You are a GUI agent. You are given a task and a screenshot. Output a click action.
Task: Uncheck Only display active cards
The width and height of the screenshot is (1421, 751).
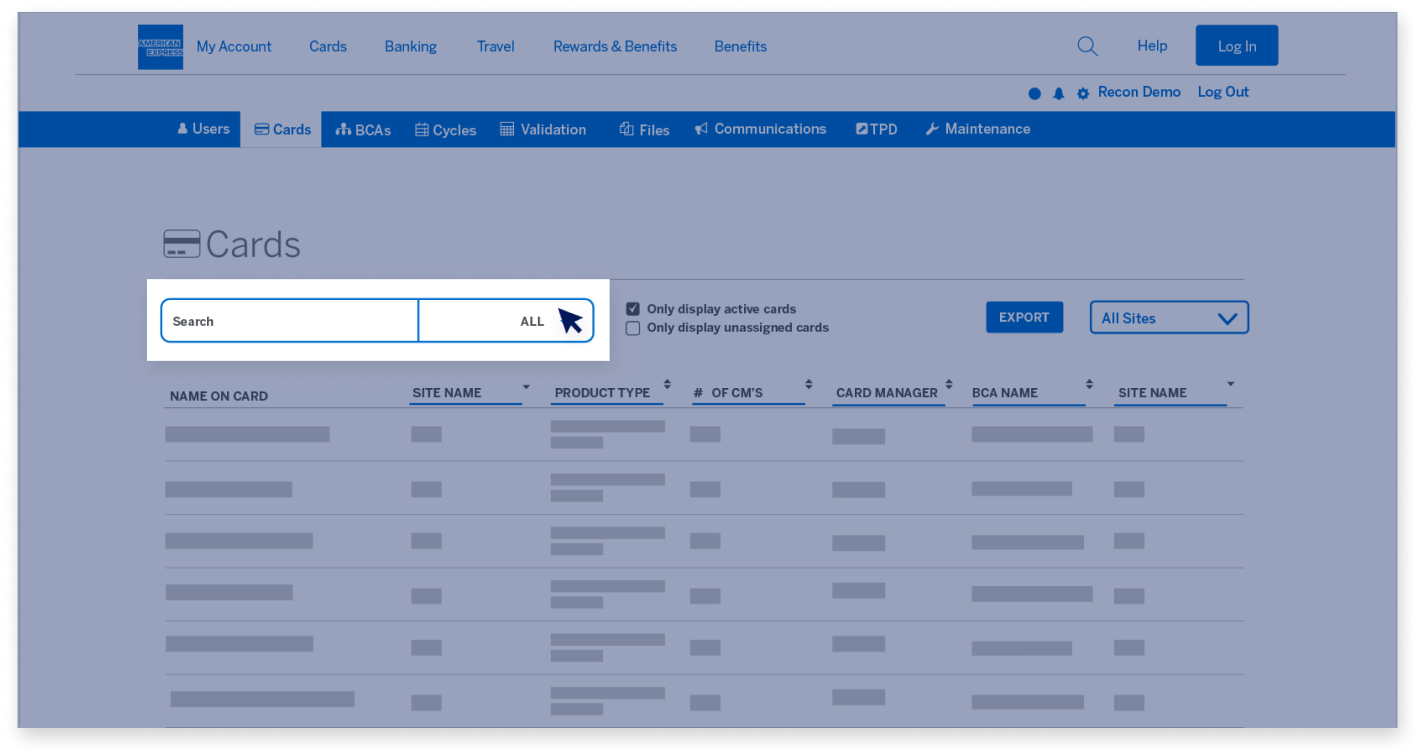coord(632,308)
